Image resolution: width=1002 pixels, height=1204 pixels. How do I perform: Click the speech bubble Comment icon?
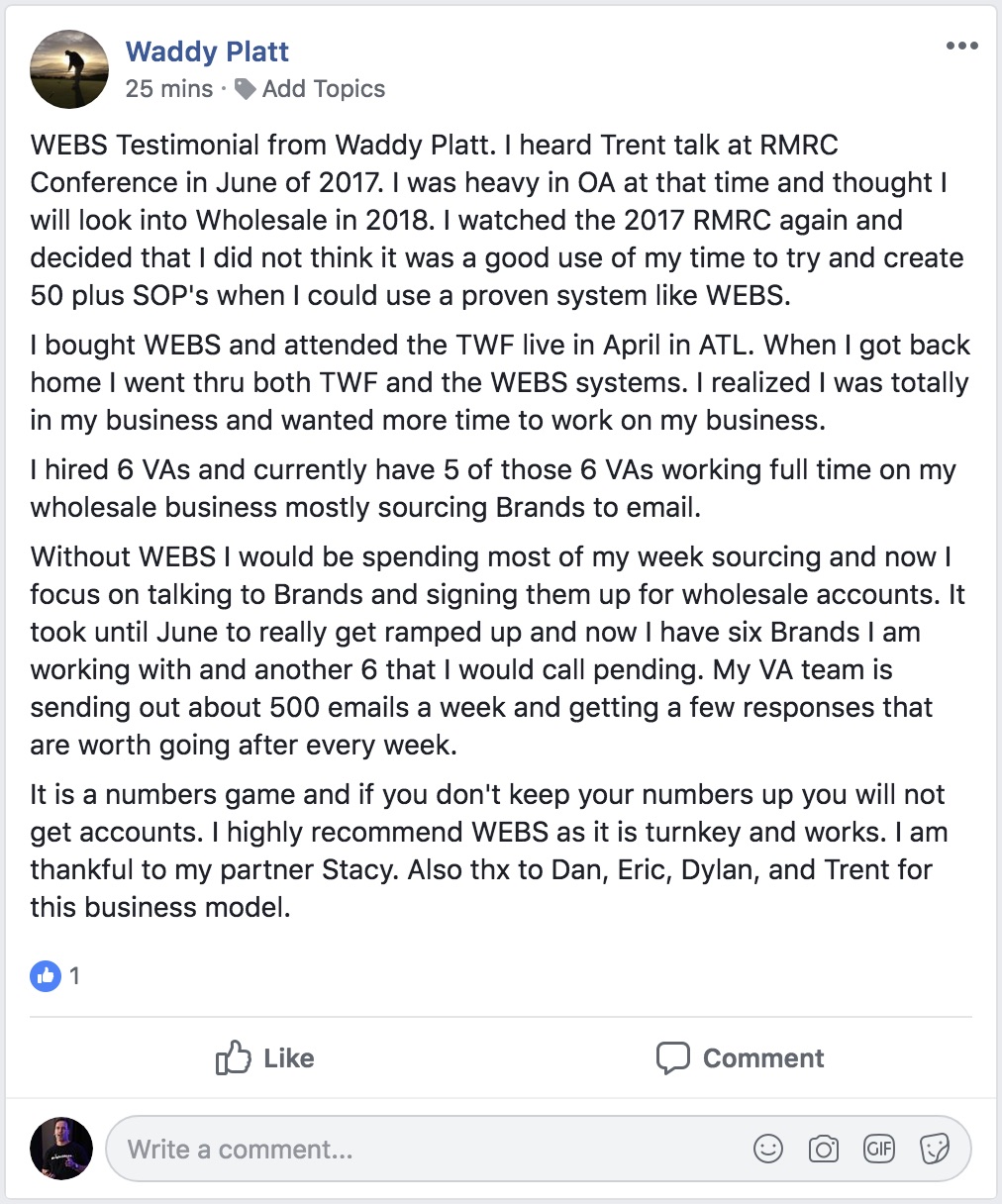click(673, 1057)
